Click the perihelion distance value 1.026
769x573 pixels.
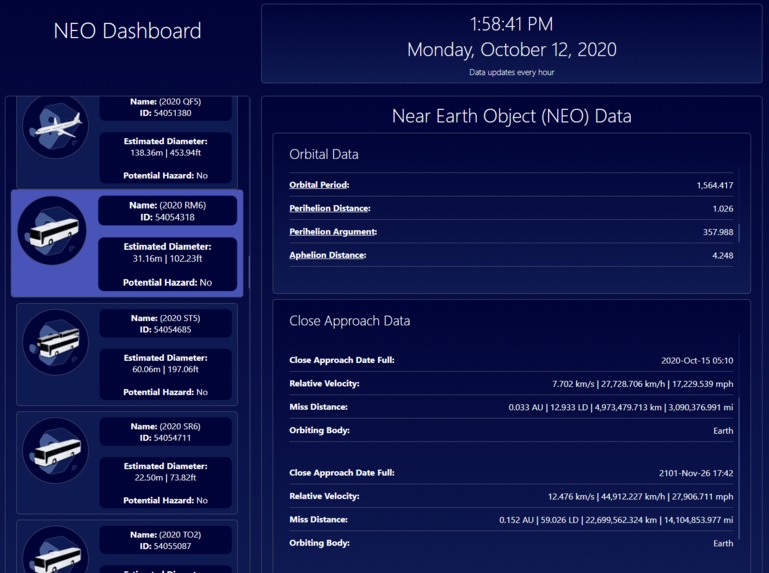click(x=723, y=208)
